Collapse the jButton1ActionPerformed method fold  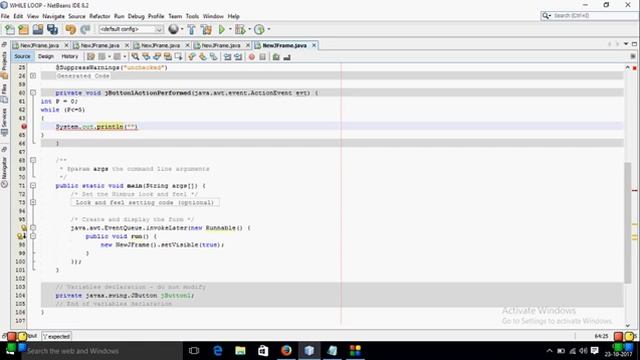click(33, 93)
